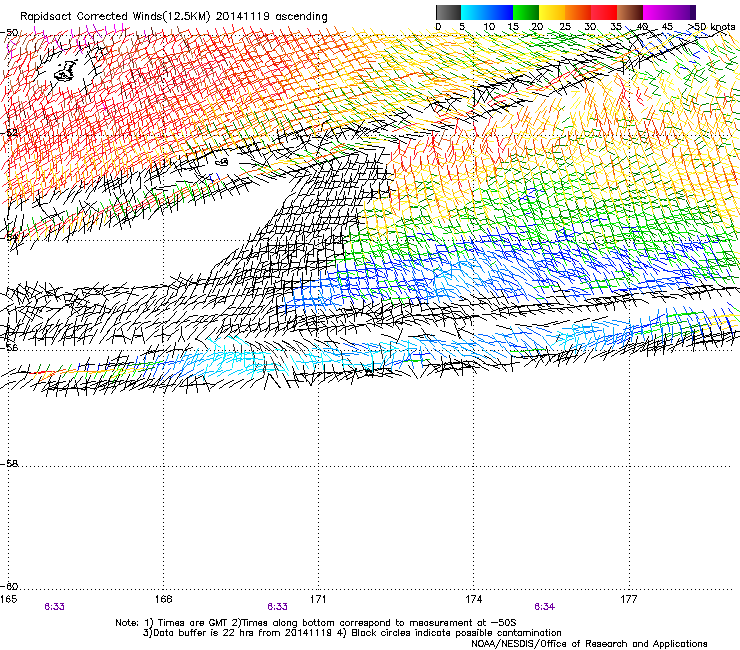Click the latitude axis label '-56'
This screenshot has width=740, height=650.
click(x=9, y=348)
